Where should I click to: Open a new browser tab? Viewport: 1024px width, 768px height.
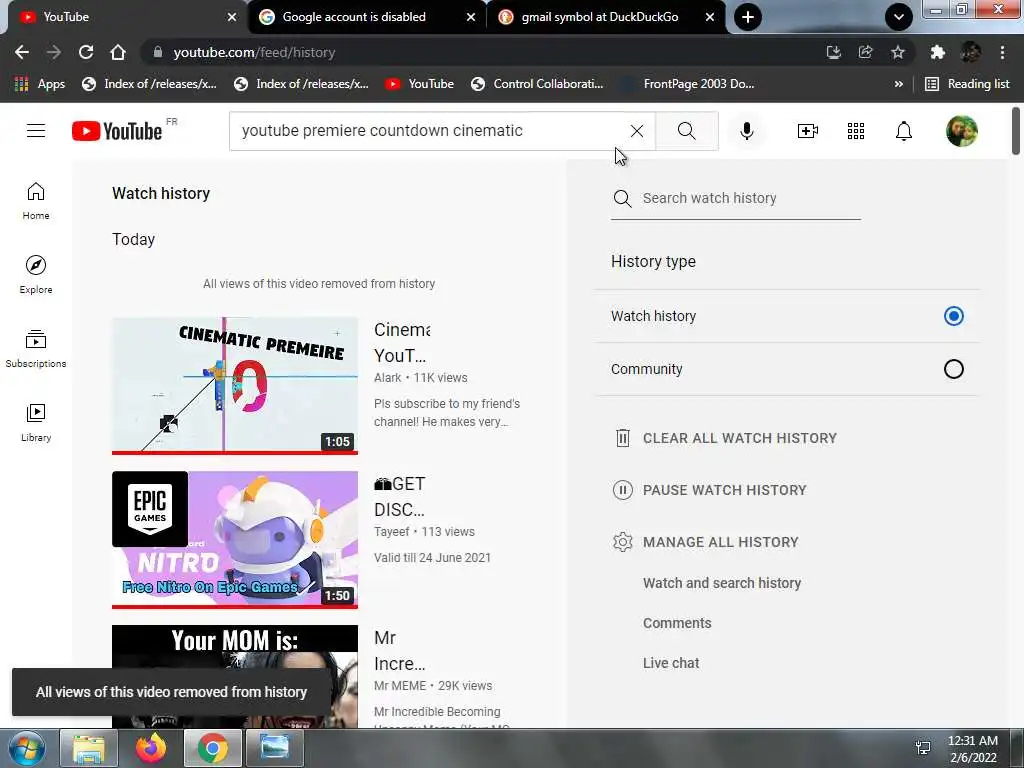pos(748,17)
